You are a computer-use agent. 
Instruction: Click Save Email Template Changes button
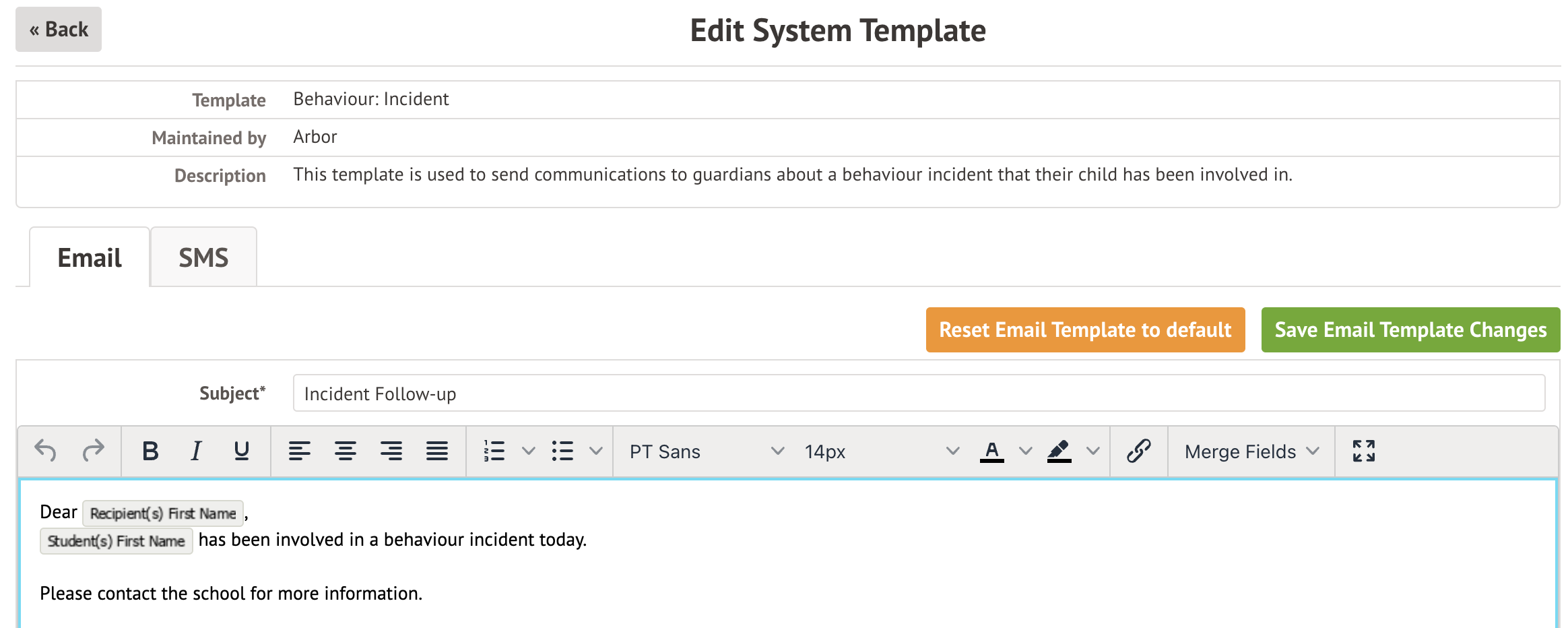pos(1410,330)
